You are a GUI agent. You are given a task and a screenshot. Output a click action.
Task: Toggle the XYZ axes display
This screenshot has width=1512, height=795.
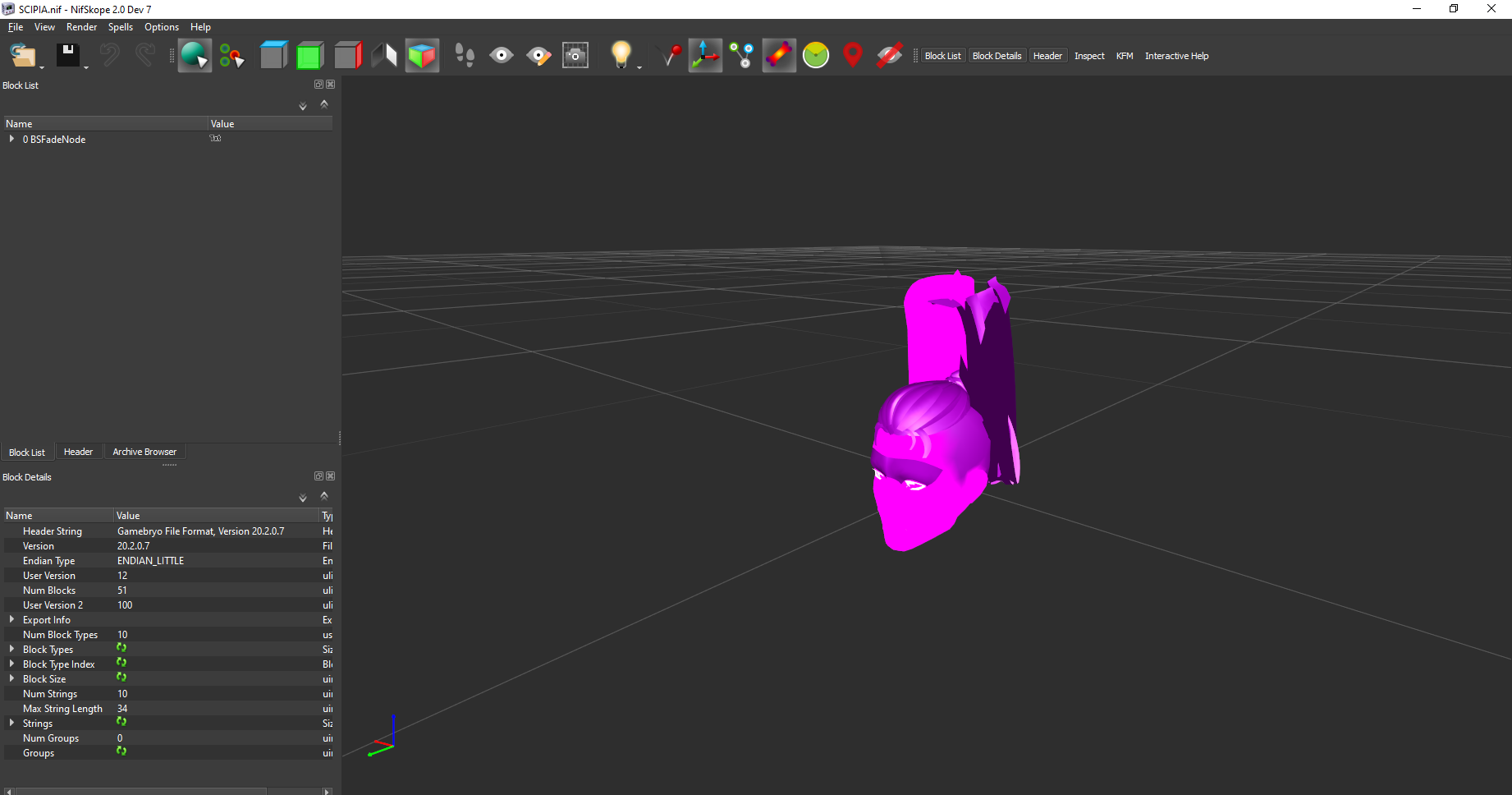pos(705,56)
